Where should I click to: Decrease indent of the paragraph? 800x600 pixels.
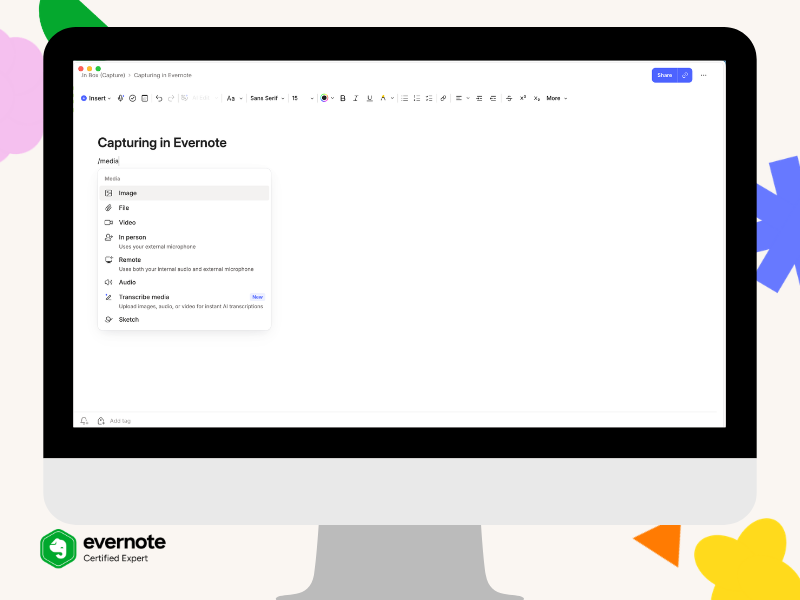(x=493, y=98)
